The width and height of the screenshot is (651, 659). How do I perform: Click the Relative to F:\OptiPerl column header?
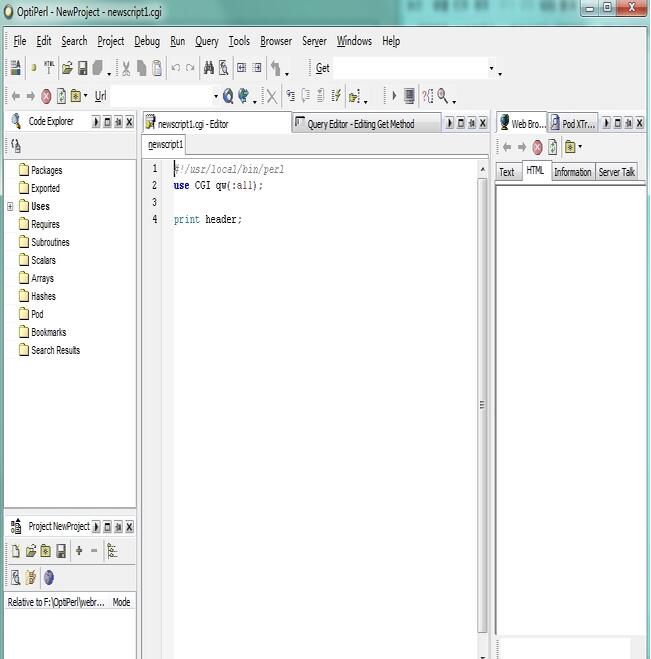(56, 602)
